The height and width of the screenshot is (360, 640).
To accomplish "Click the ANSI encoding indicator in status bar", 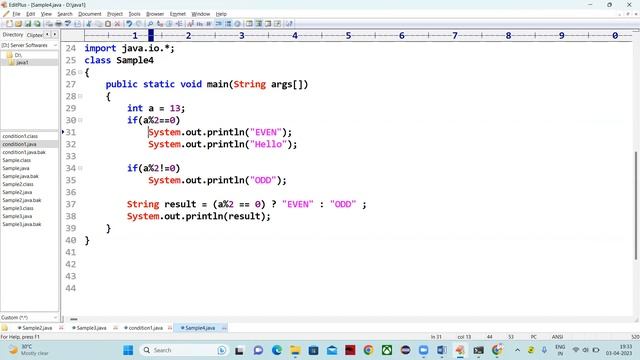I will (557, 337).
